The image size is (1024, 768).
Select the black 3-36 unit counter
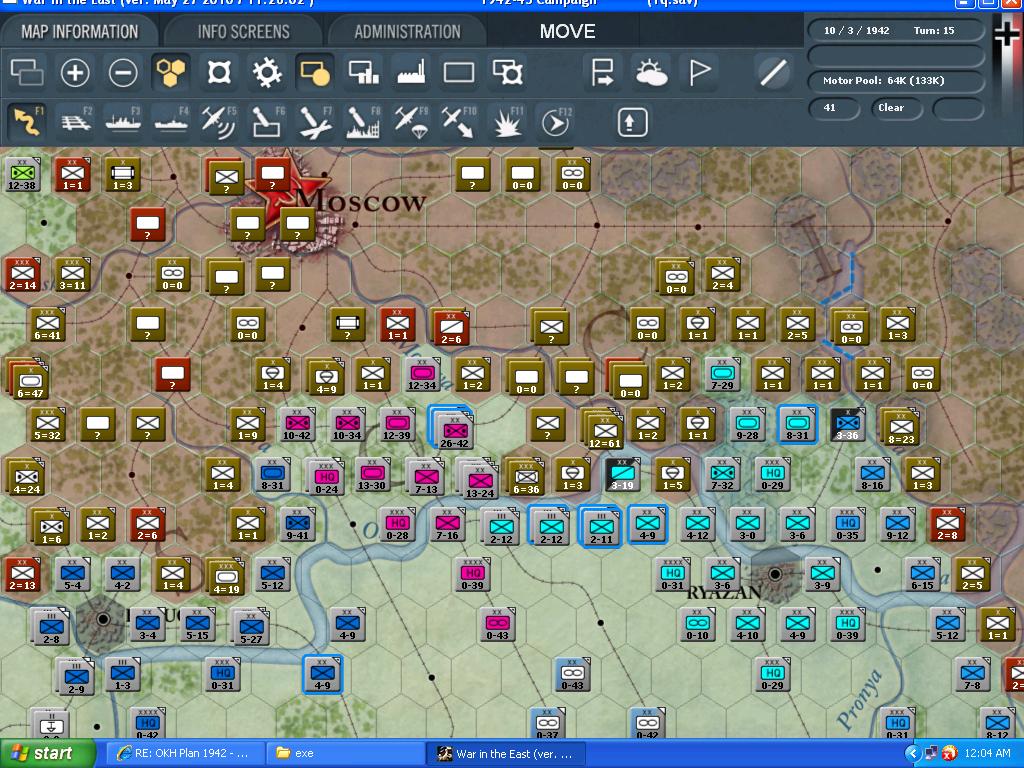(x=848, y=424)
